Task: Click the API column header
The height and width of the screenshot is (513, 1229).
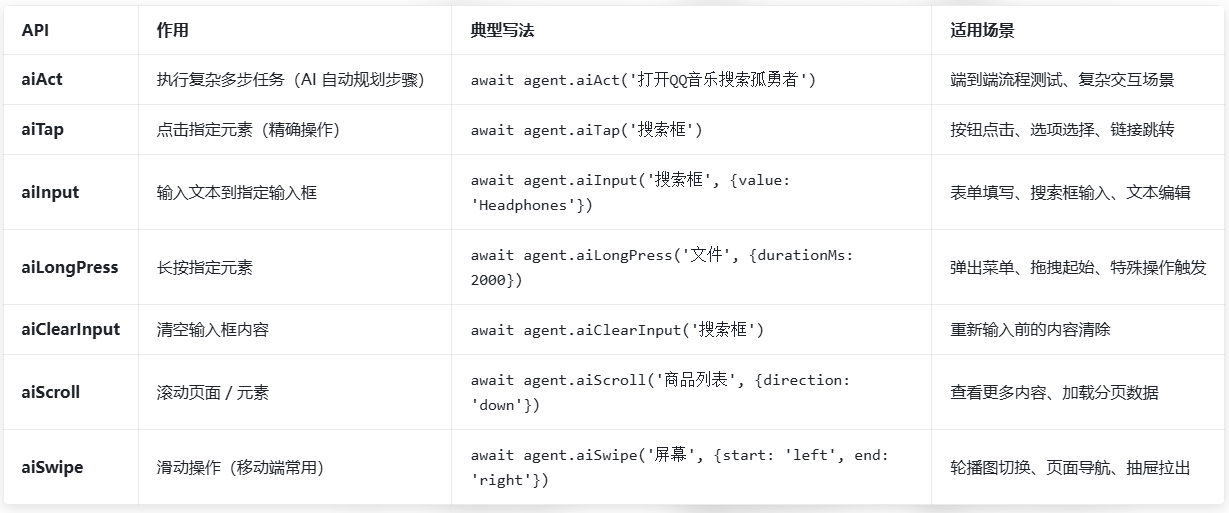Action: 35,30
